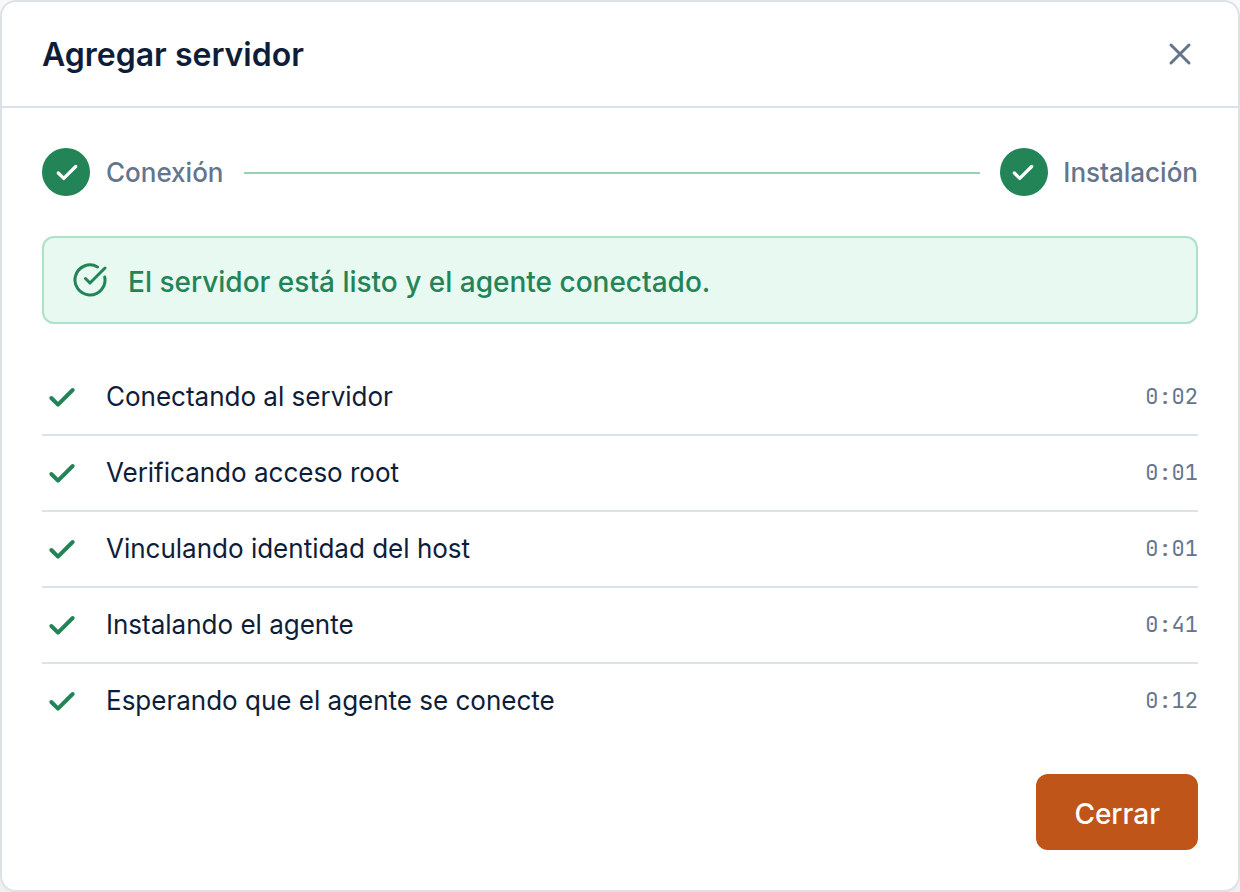Click the Cerrar button
Image resolution: width=1240 pixels, height=892 pixels.
[1116, 812]
